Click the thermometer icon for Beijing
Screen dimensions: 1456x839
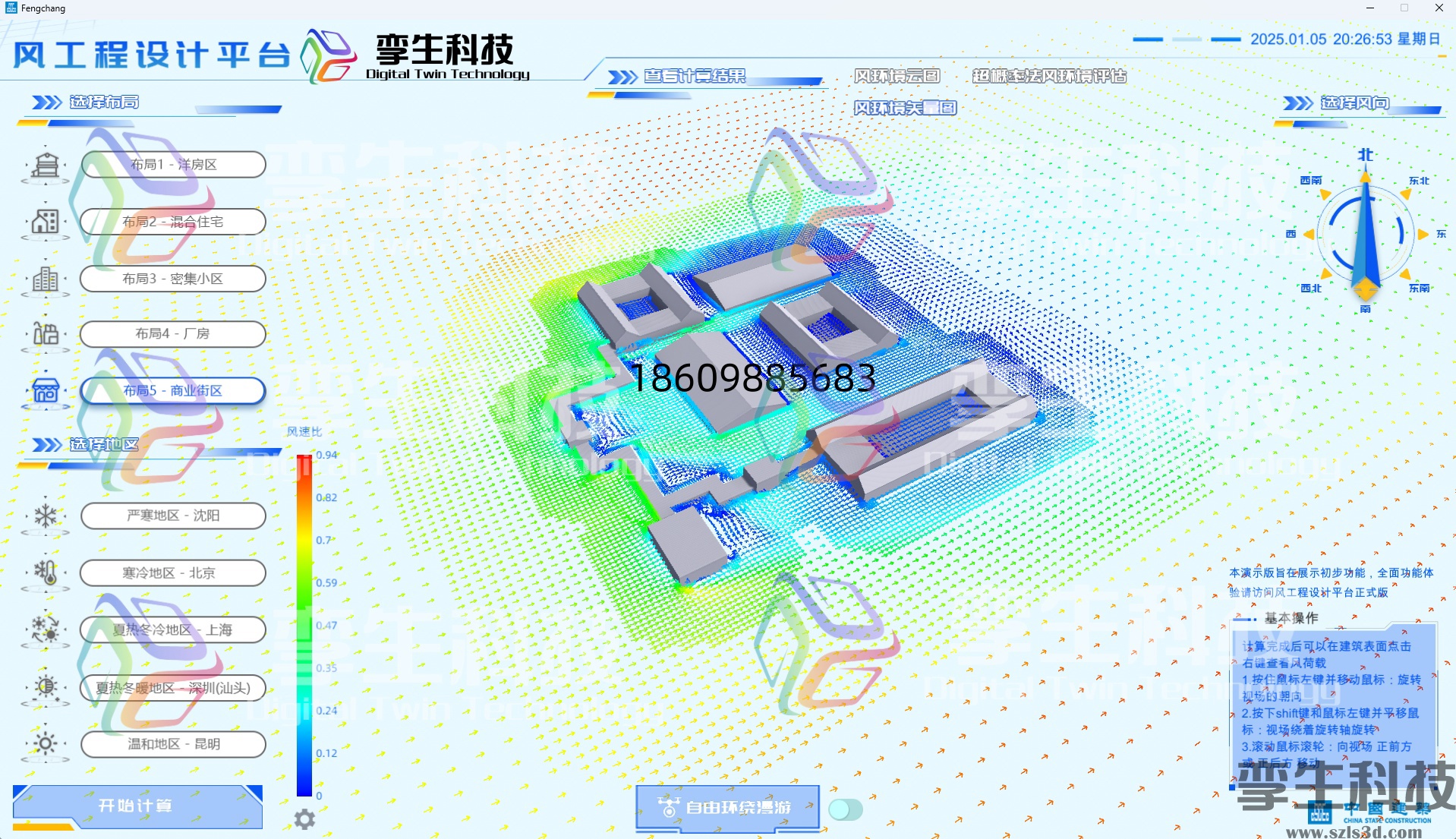(x=46, y=572)
